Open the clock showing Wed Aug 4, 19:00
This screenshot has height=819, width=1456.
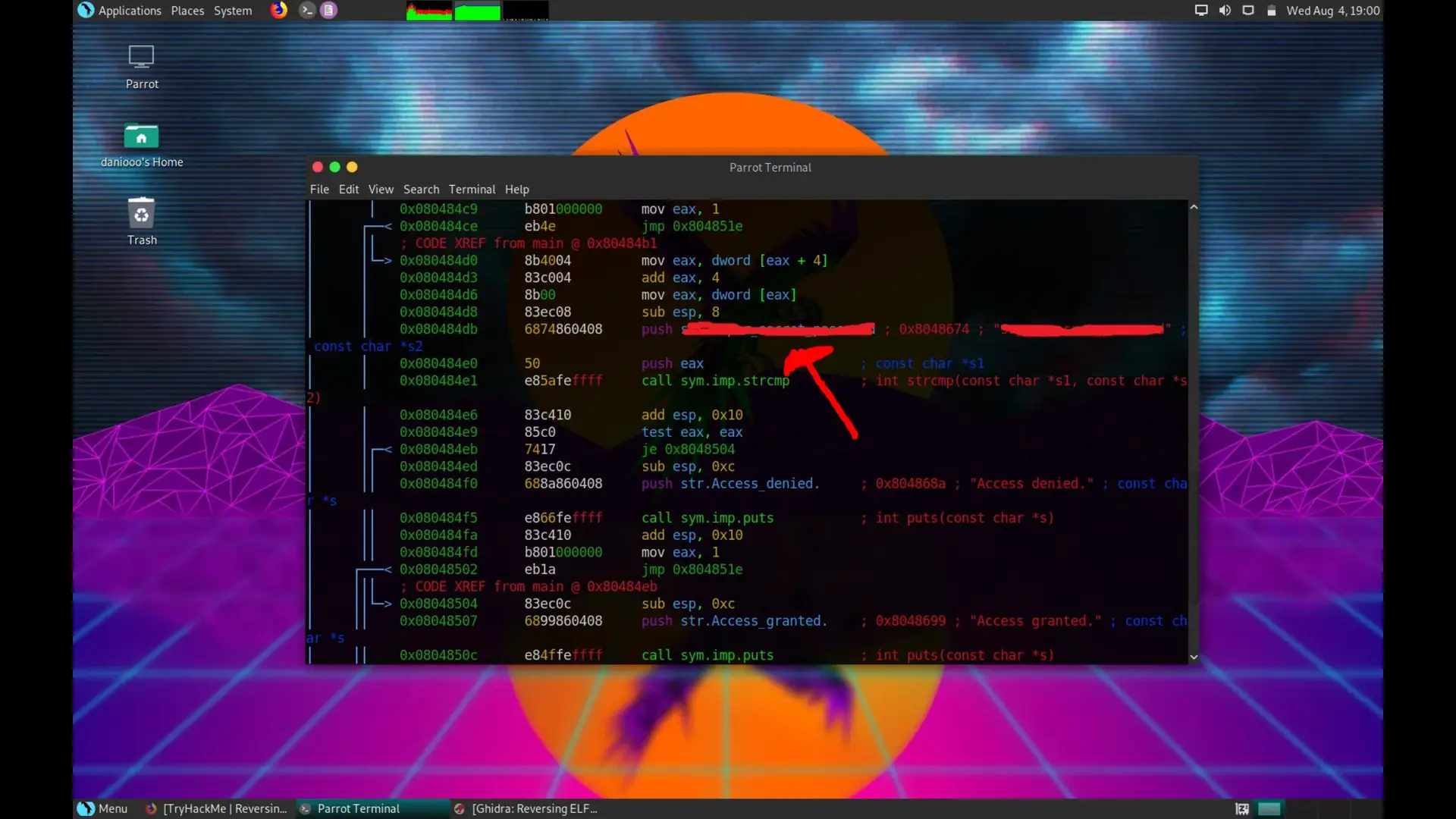tap(1332, 11)
